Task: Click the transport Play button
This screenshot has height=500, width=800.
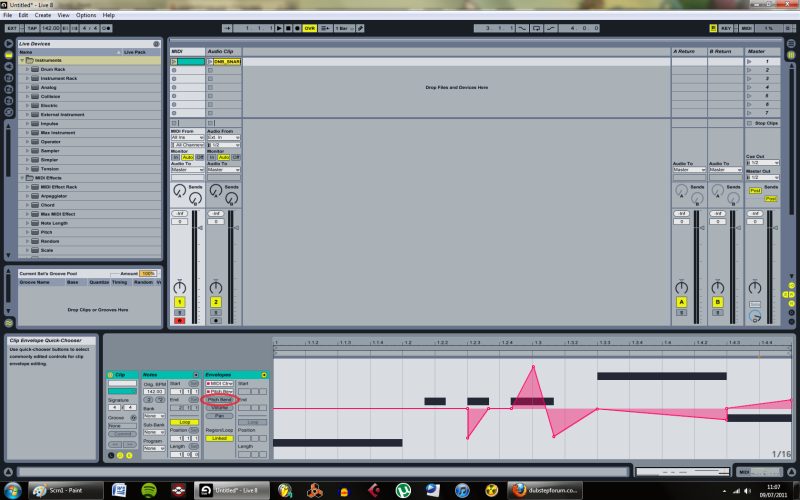Action: (x=279, y=28)
